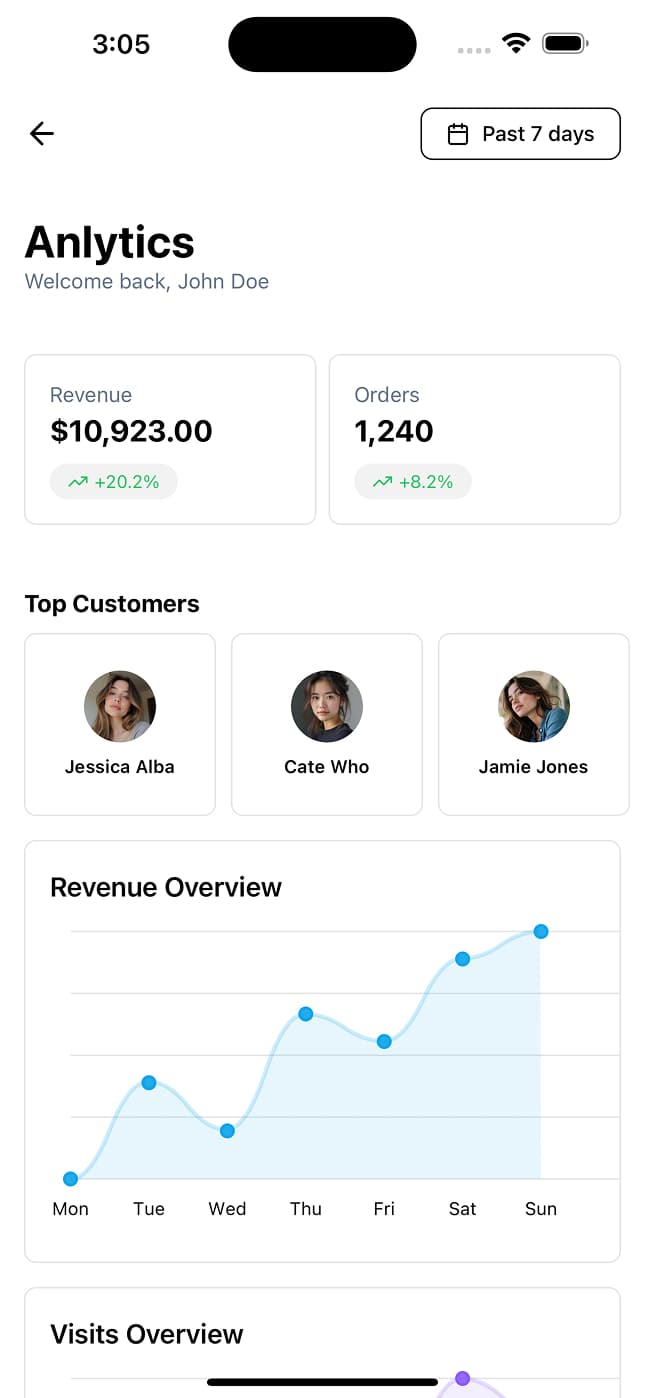Open the Past 7 days selector
Screen dimensions: 645x1398
(520, 133)
